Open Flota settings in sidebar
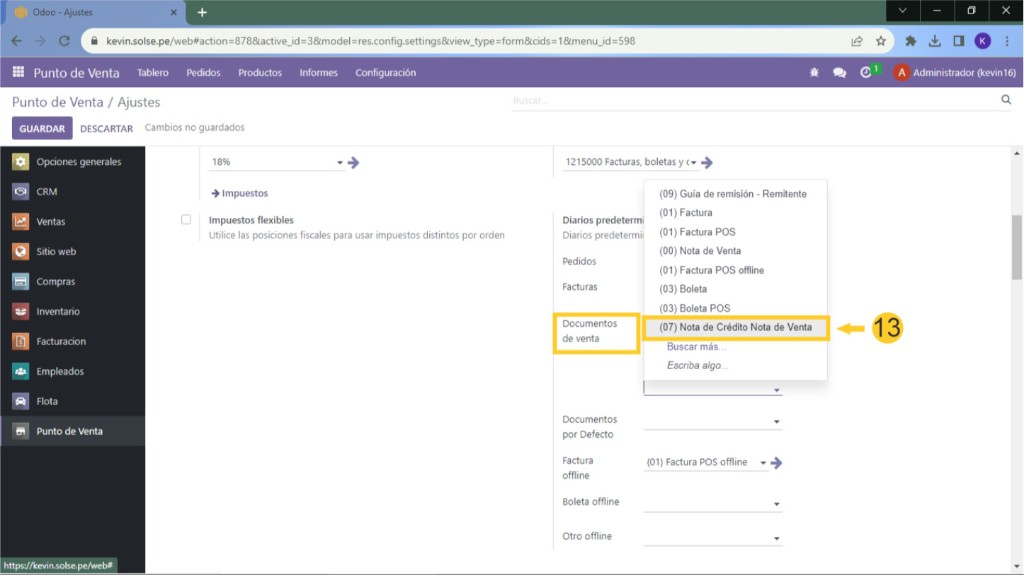This screenshot has height=575, width=1024. coord(47,402)
